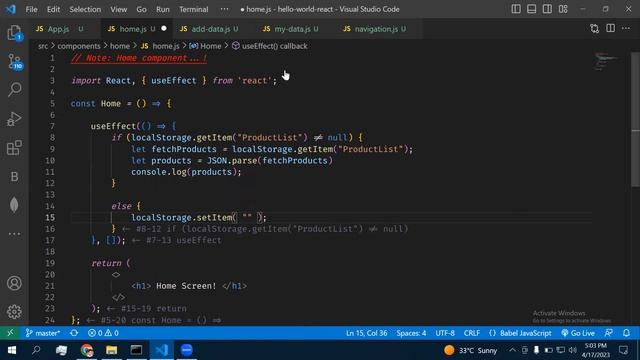Image resolution: width=640 pixels, height=360 pixels.
Task: Open the Bootstrap B extension icon
Action: tap(14, 176)
